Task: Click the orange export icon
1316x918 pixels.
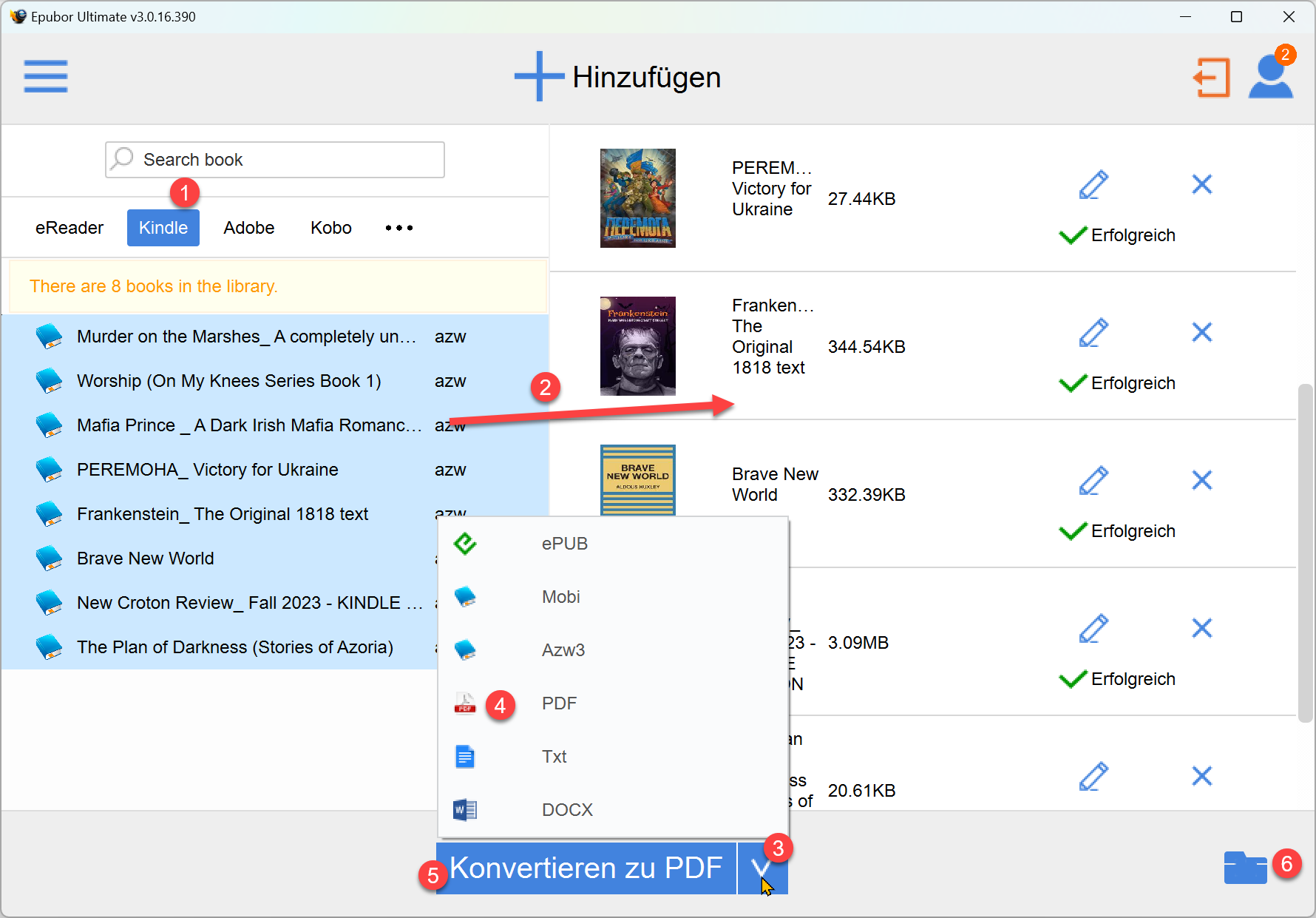Action: pos(1212,78)
